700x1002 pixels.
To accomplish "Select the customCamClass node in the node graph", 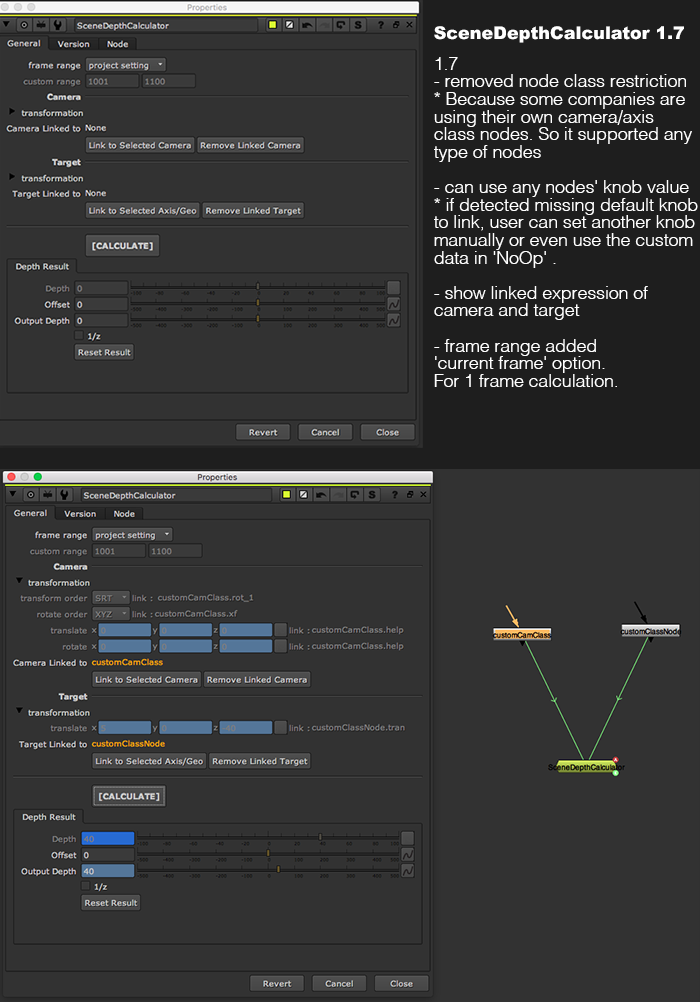I will [522, 635].
